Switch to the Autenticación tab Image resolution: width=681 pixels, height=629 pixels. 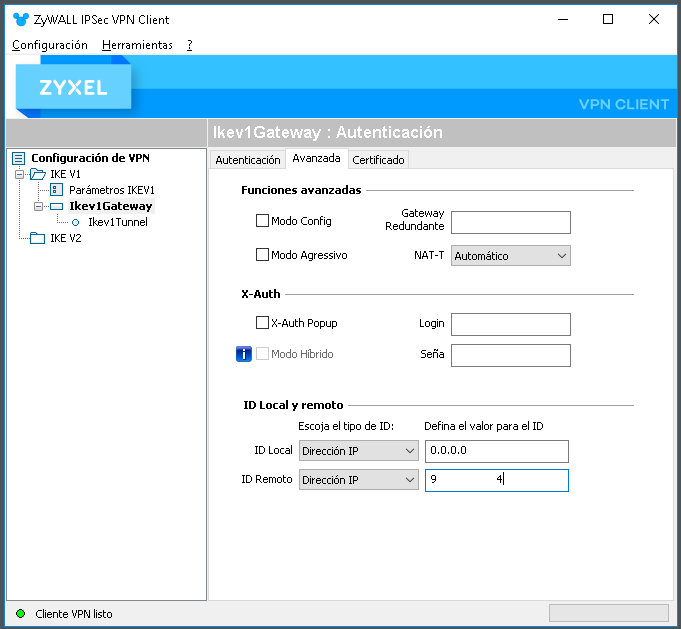coord(248,160)
